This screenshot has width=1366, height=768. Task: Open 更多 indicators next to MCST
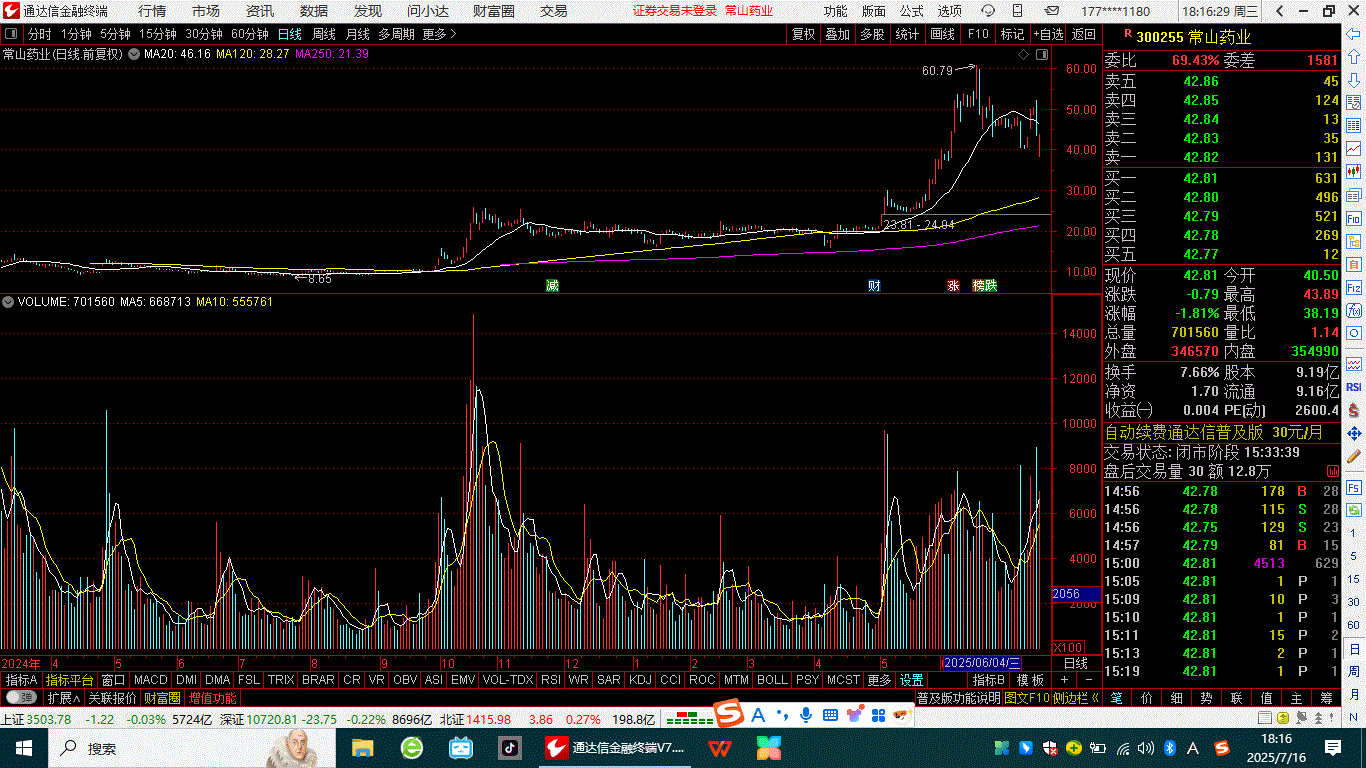pos(879,680)
